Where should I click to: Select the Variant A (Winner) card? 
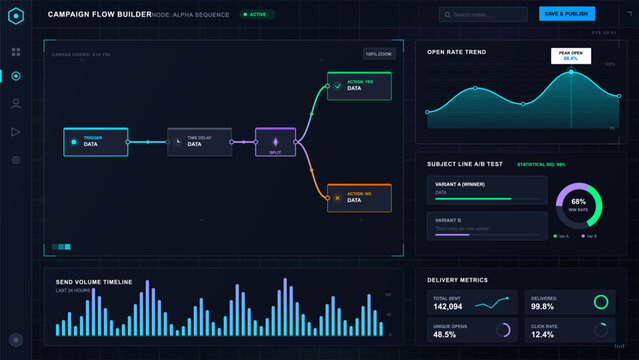point(487,190)
